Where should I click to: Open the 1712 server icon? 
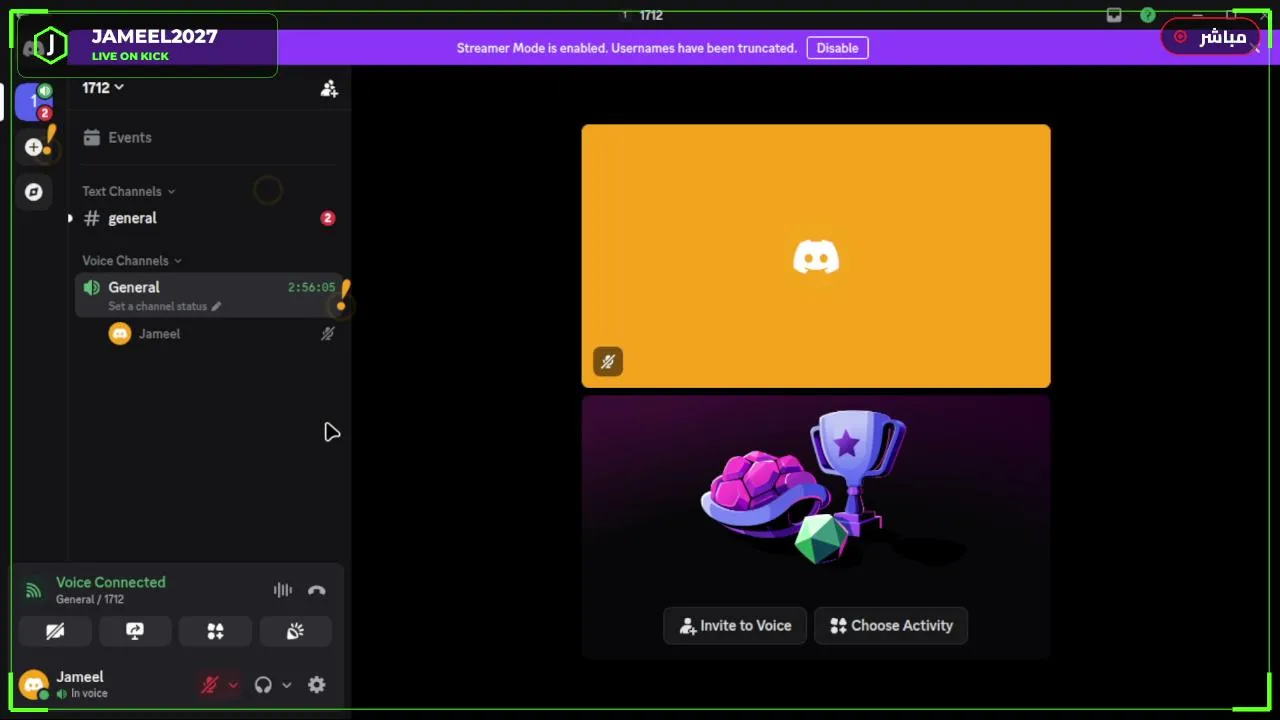click(x=34, y=102)
